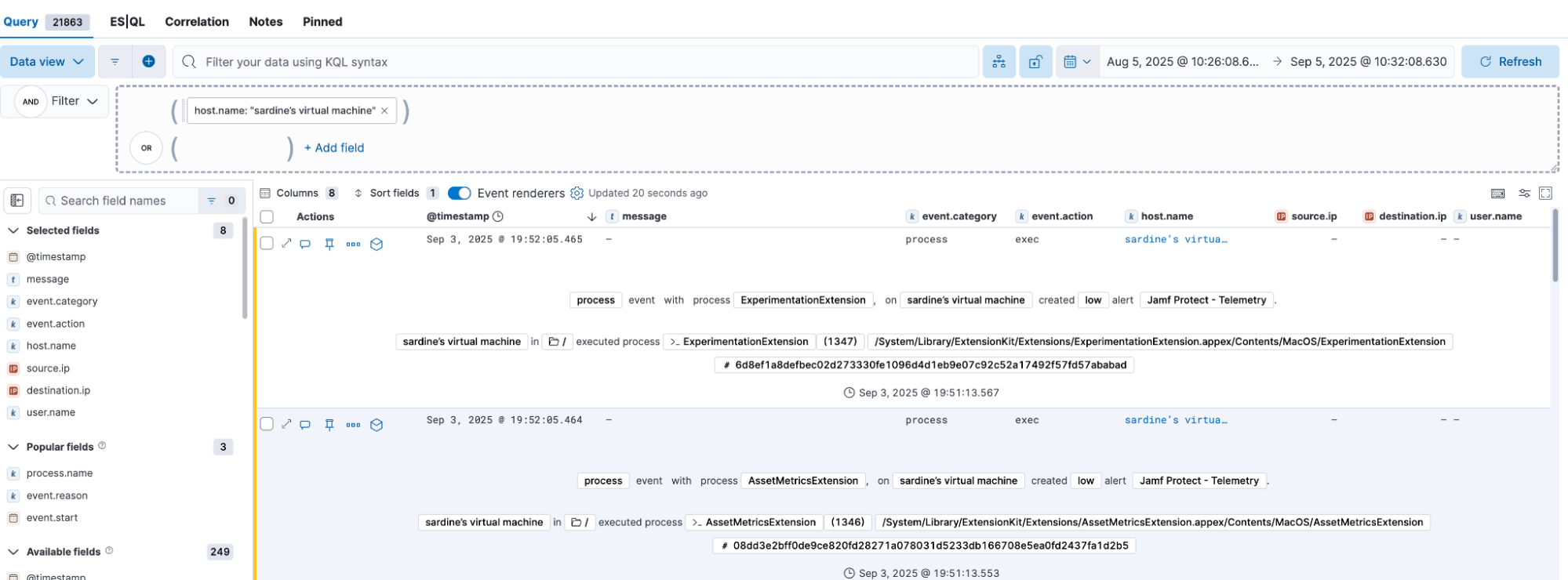Click the calendar quick date menu icon

(1078, 61)
